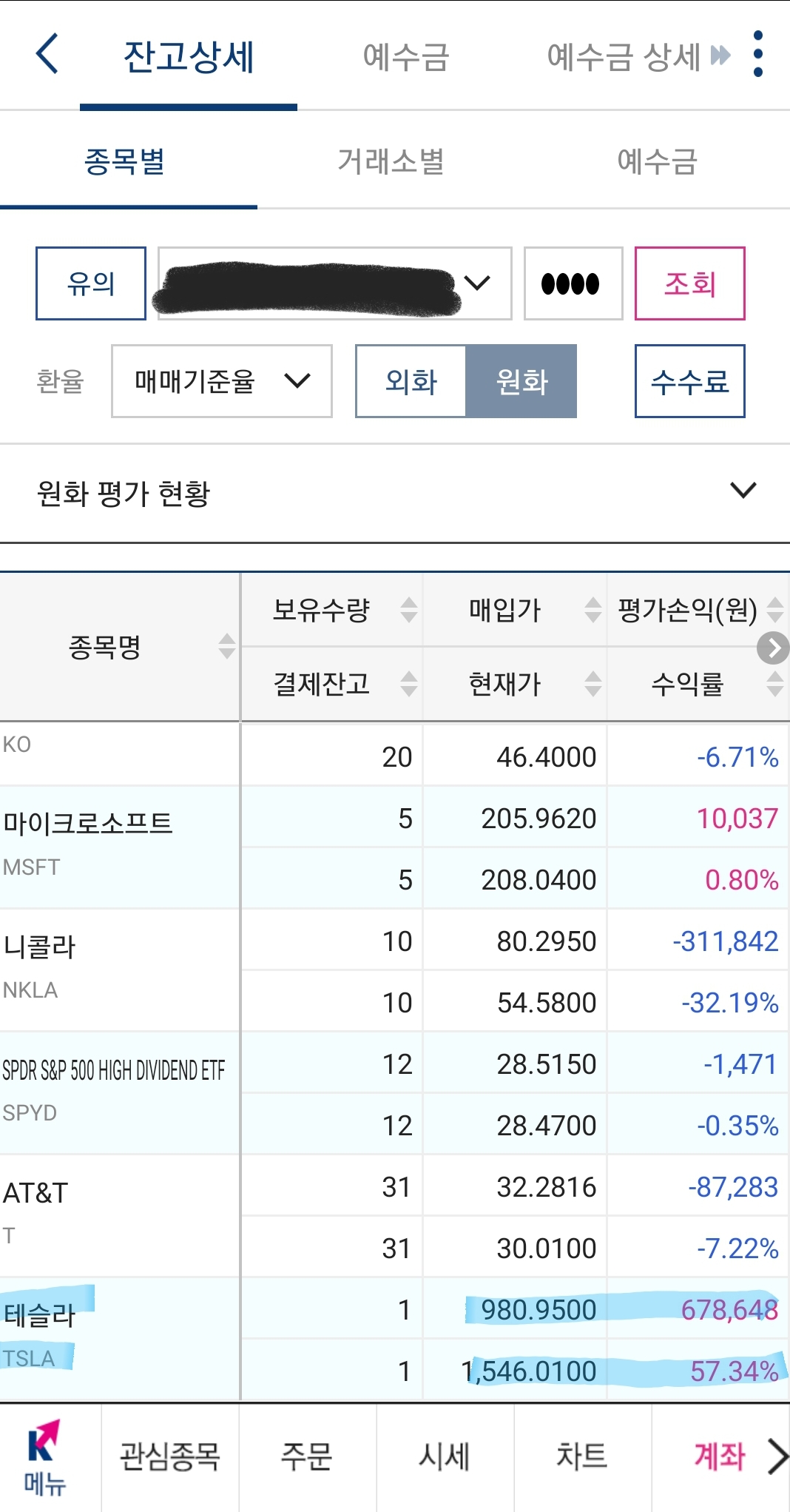The image size is (790, 1512).
Task: Sort by 결제잔고 column arrows
Action: click(409, 683)
